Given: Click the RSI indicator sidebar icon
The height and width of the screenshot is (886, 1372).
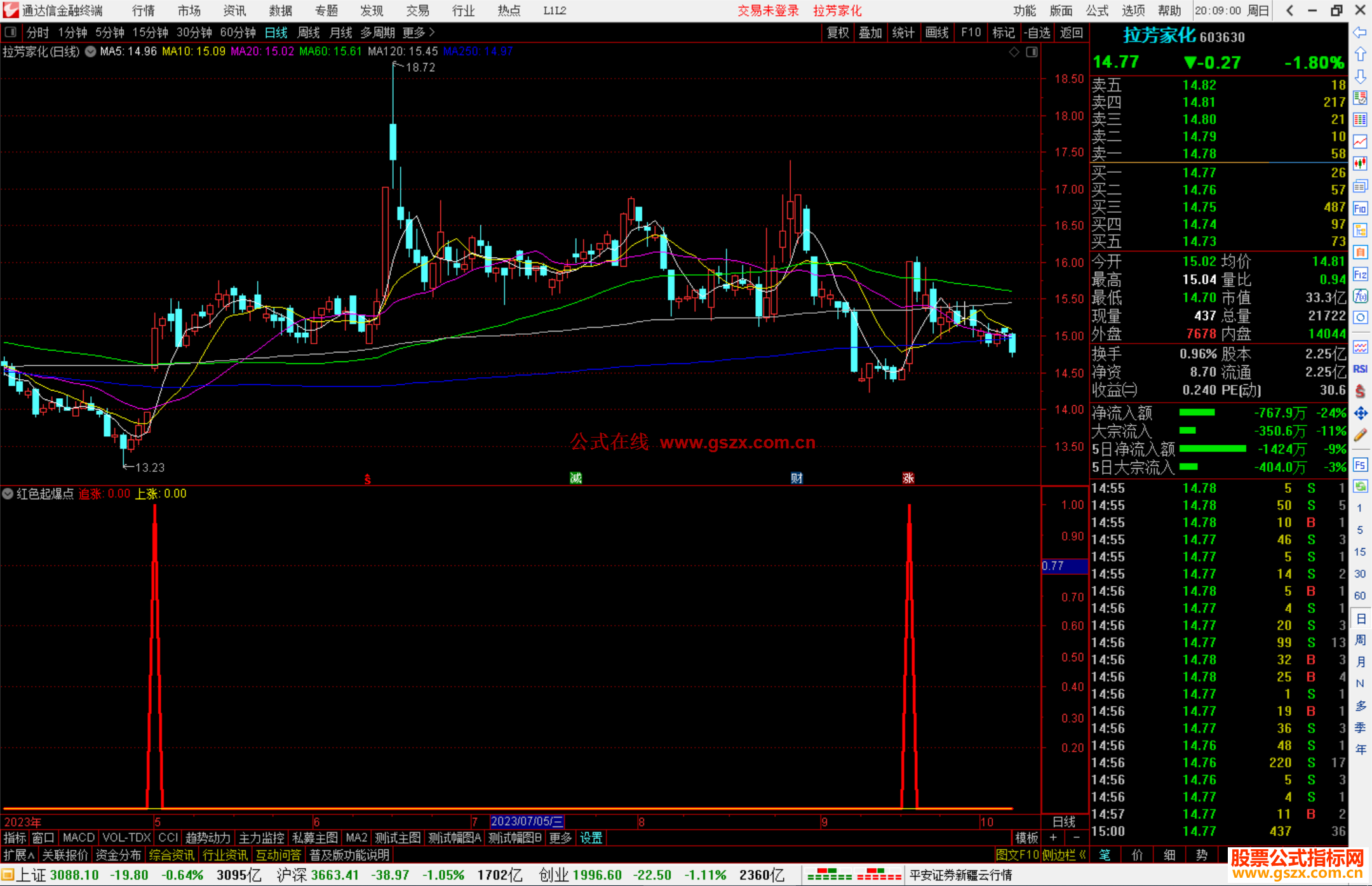Looking at the screenshot, I should point(1360,369).
